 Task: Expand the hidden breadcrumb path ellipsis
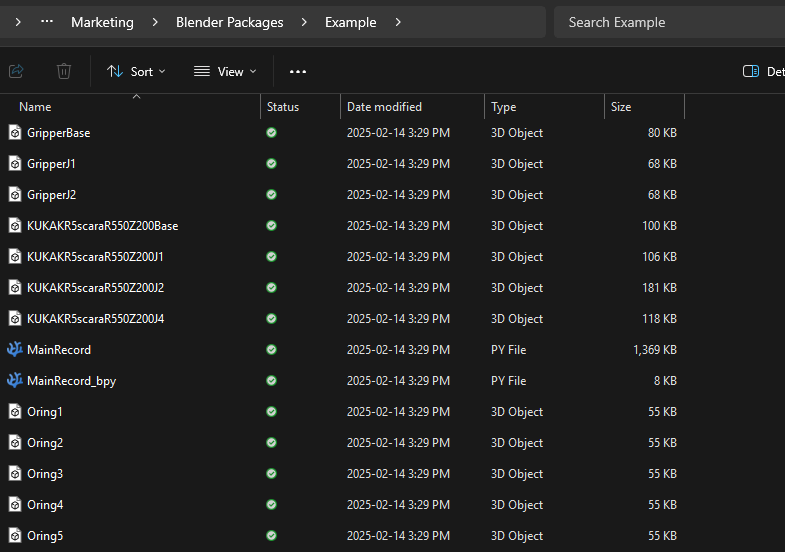47,22
